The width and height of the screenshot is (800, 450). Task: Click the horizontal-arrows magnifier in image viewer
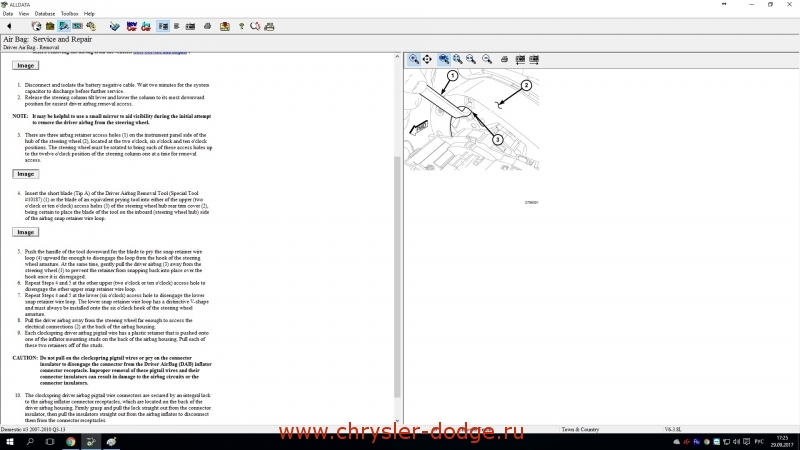click(x=471, y=59)
